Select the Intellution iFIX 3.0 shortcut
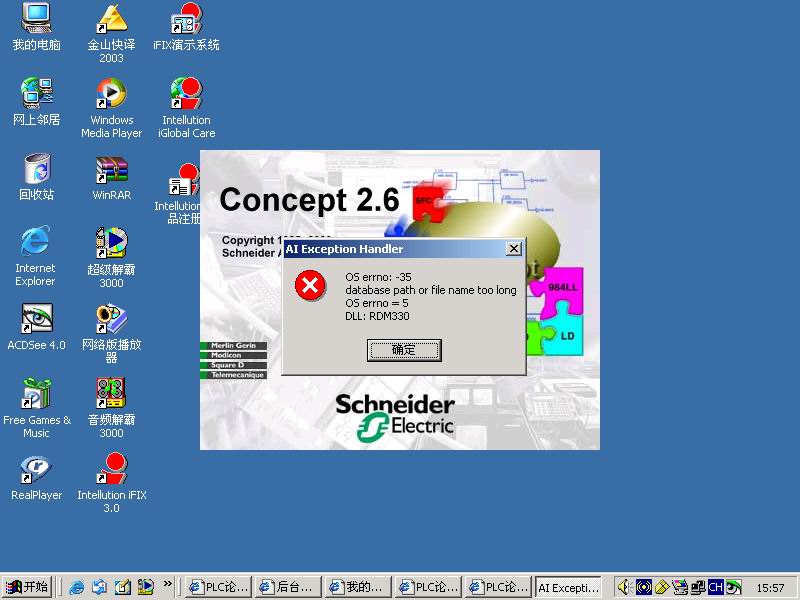Screen dimensions: 800x600 (x=111, y=483)
